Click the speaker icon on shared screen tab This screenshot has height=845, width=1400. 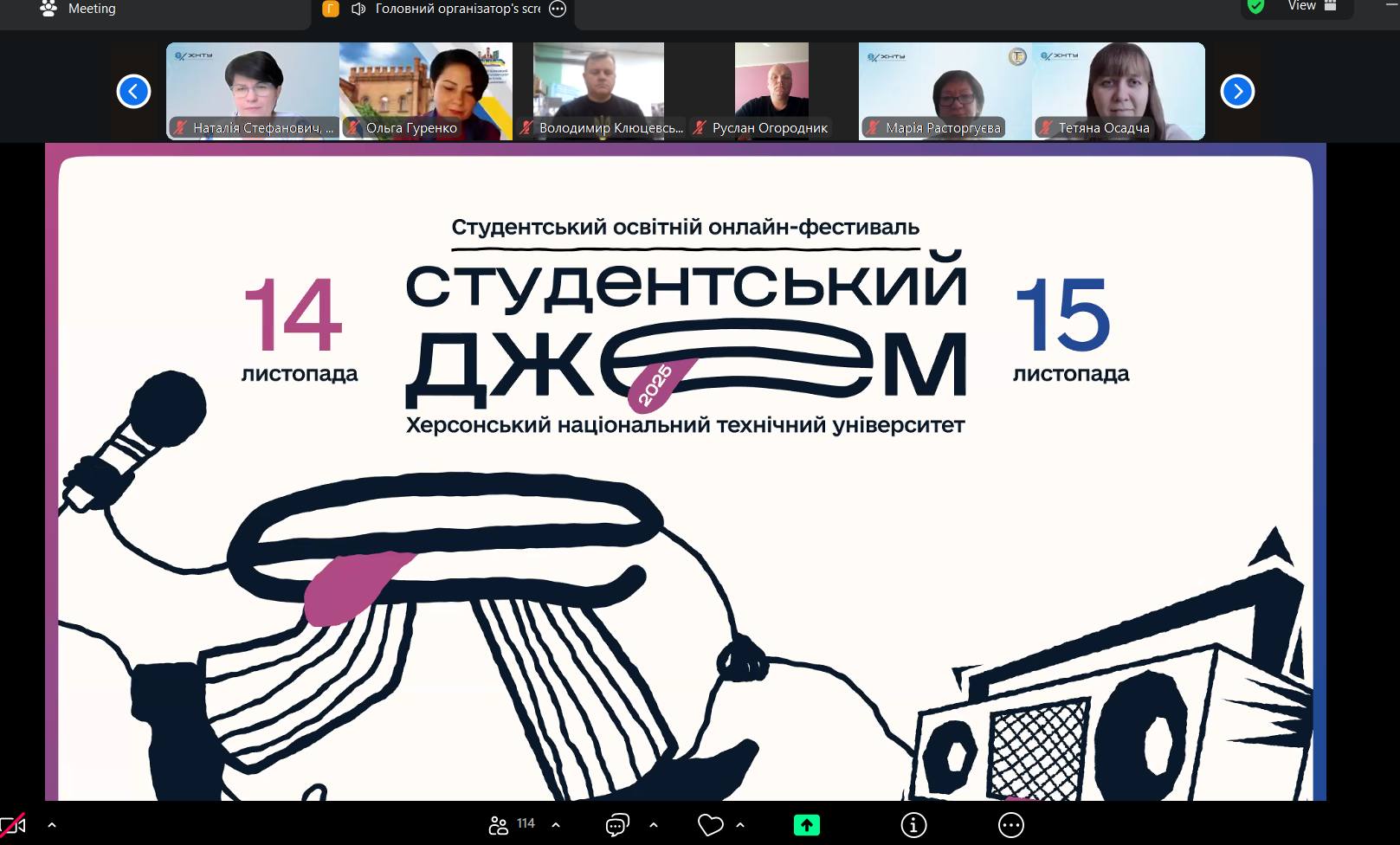(358, 10)
